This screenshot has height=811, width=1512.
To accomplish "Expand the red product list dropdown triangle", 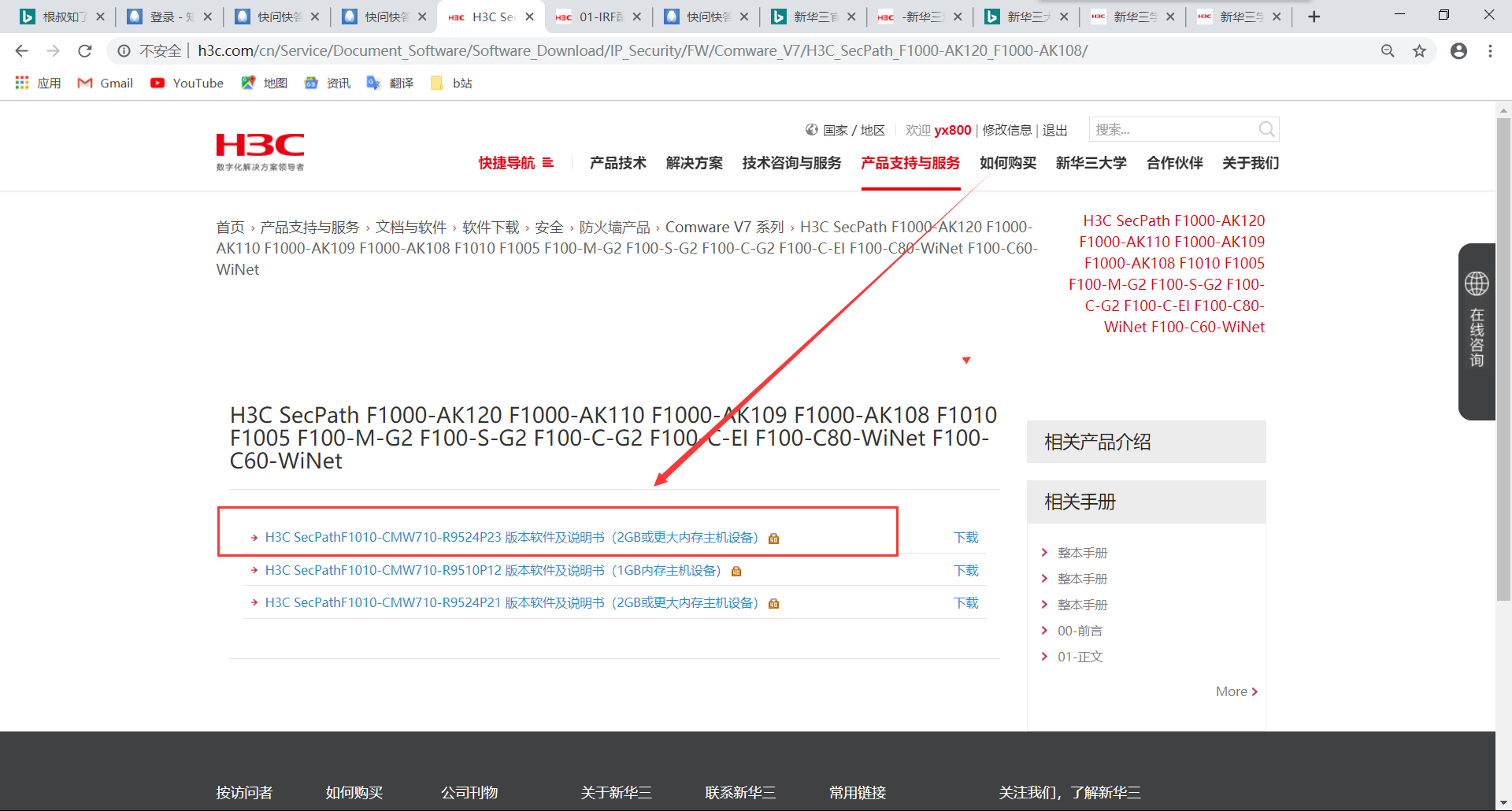I will pyautogui.click(x=966, y=361).
